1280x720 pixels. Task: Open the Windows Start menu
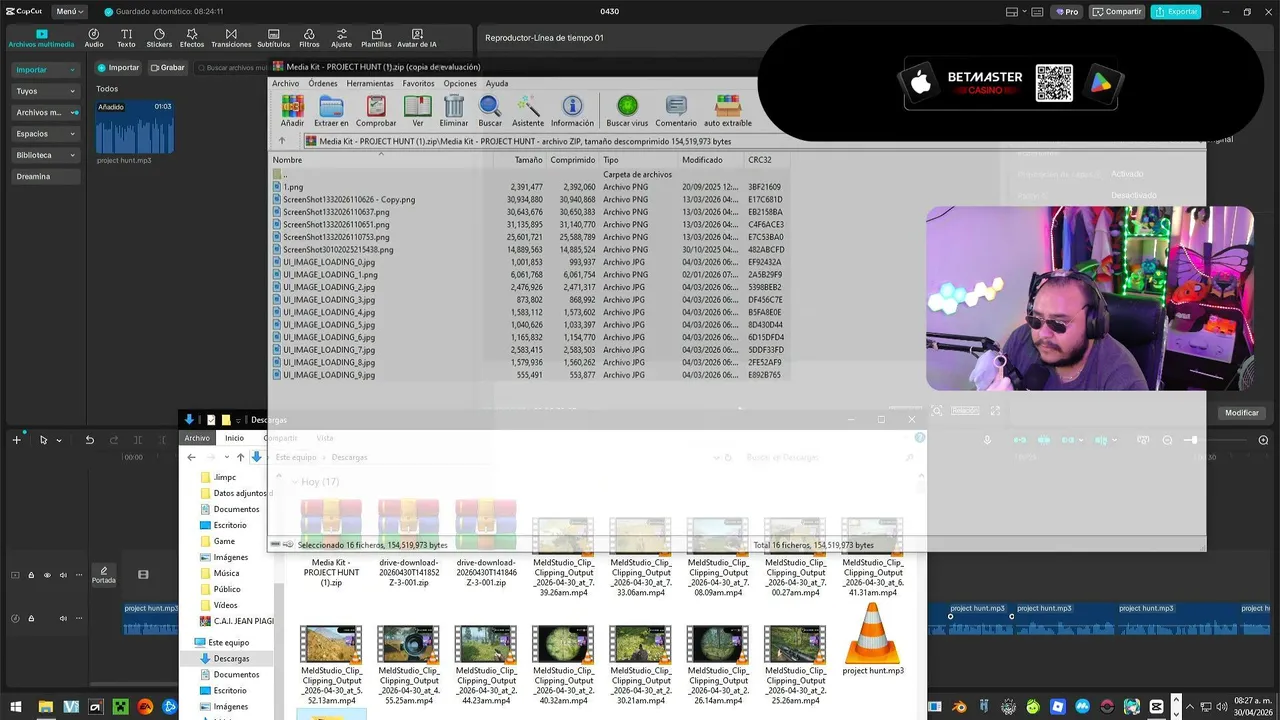17,707
